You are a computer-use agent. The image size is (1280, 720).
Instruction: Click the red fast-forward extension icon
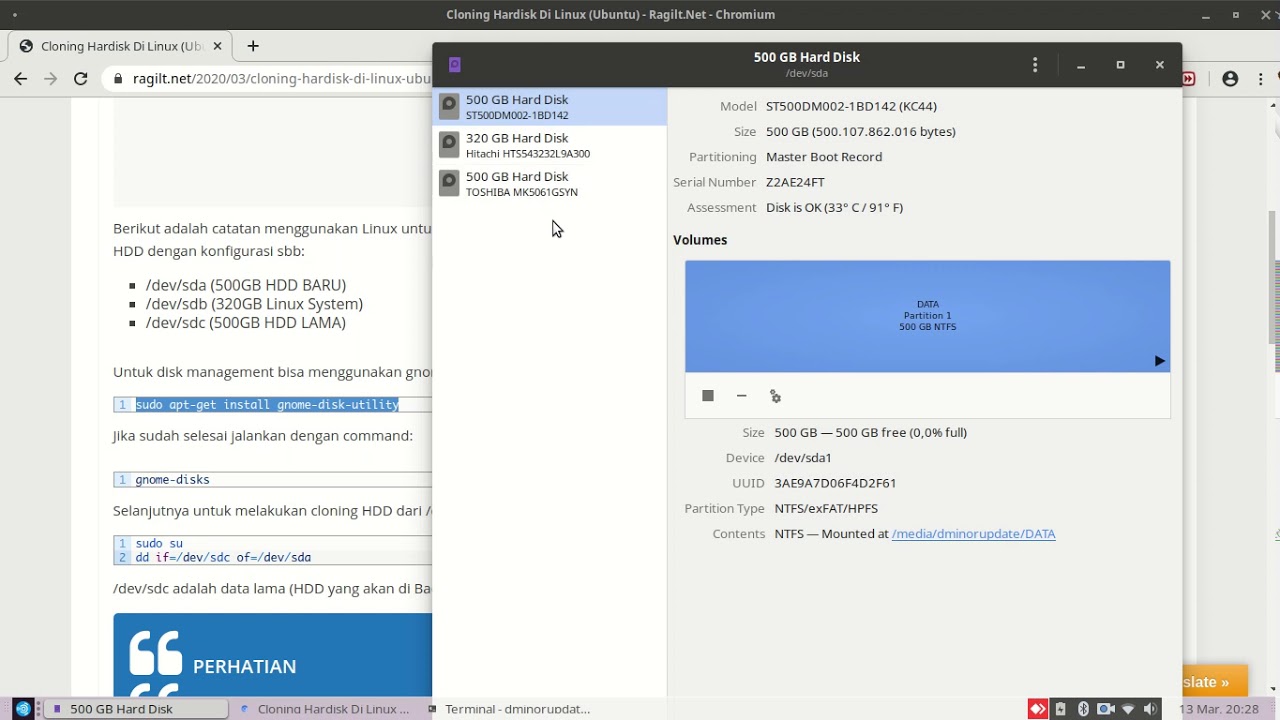coord(1188,79)
